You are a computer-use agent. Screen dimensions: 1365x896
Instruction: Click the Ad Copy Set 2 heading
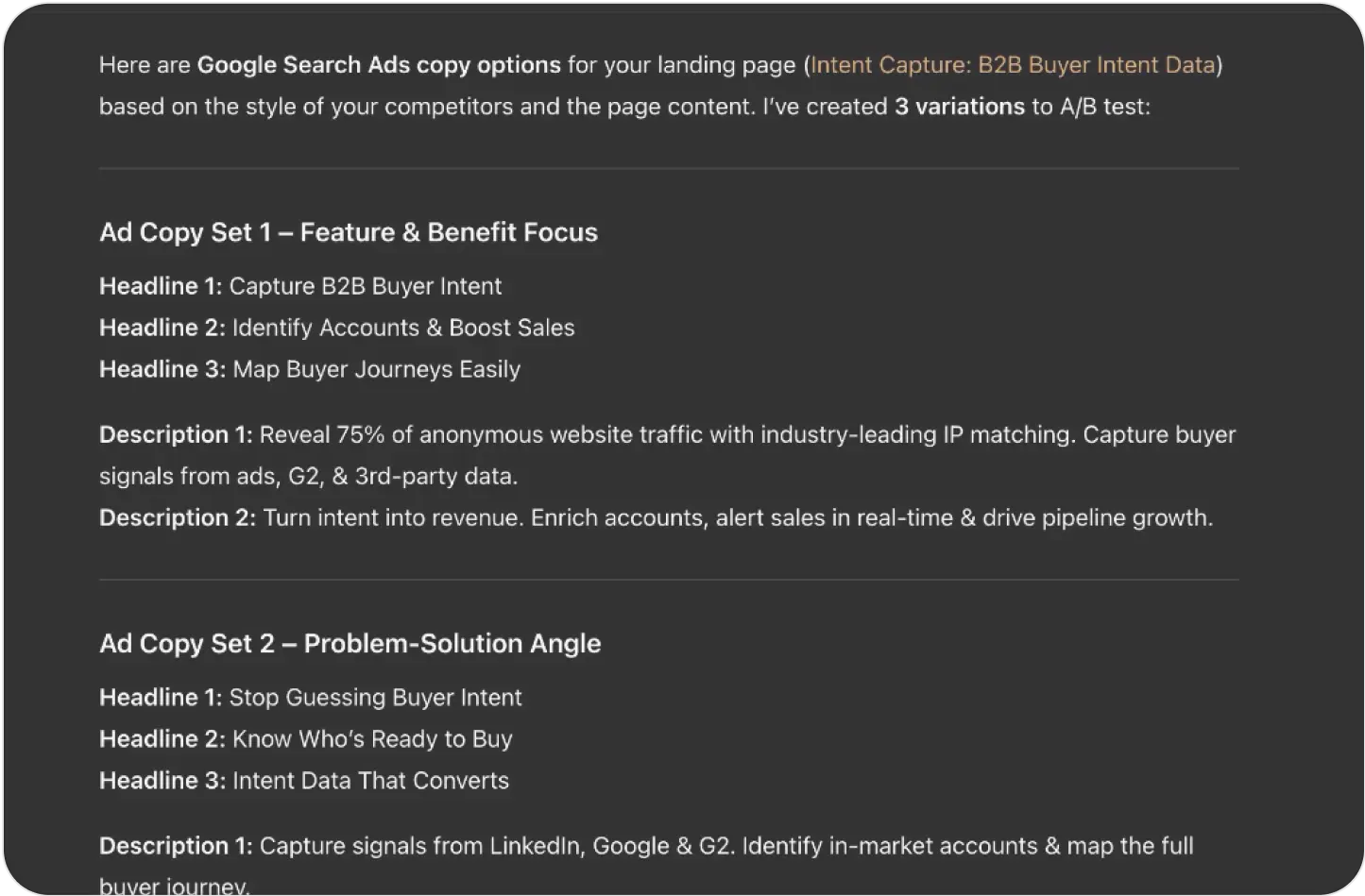pyautogui.click(x=350, y=643)
